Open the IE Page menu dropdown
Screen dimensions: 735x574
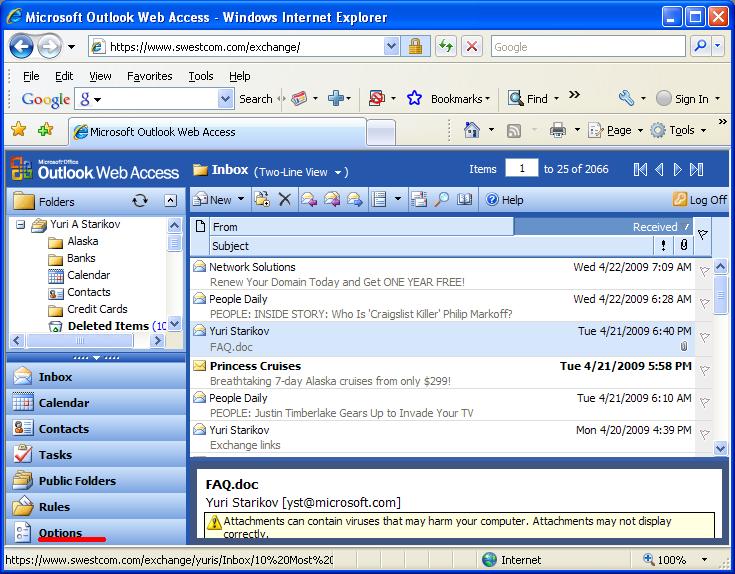click(x=615, y=130)
